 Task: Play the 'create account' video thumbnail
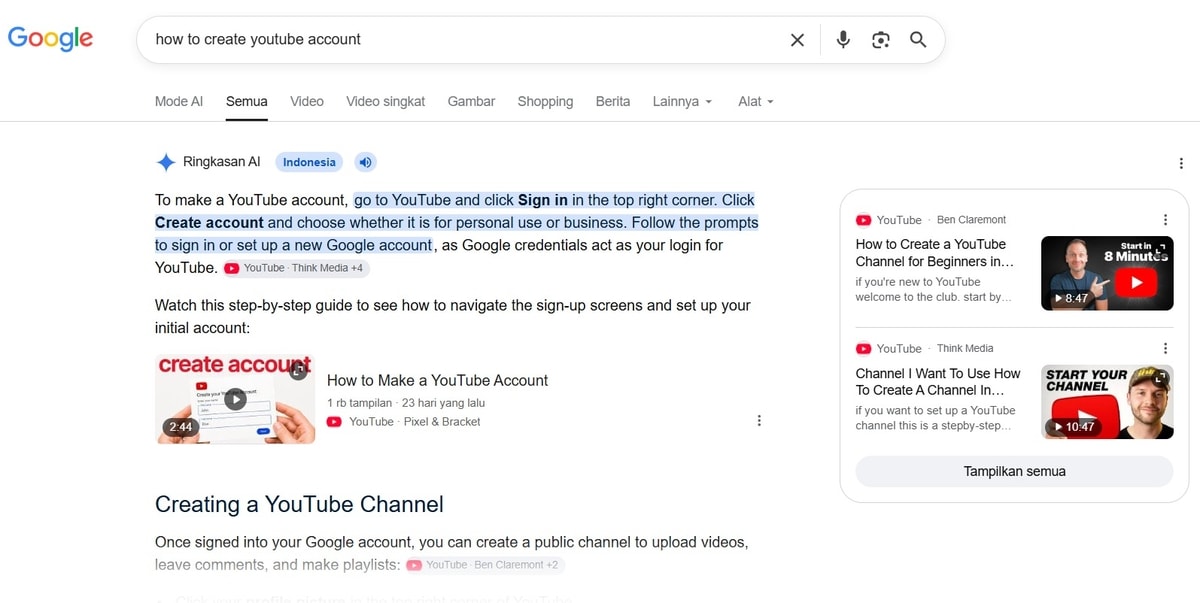pyautogui.click(x=235, y=399)
